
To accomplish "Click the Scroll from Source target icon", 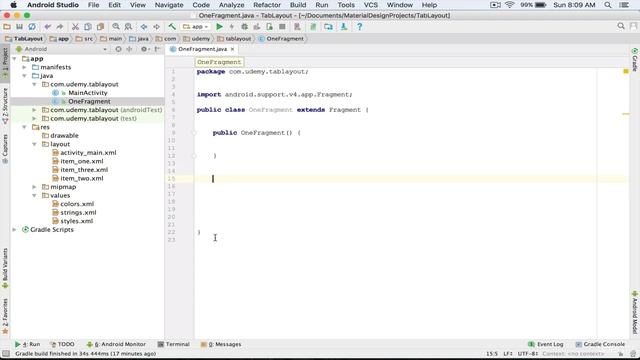I will (x=118, y=49).
